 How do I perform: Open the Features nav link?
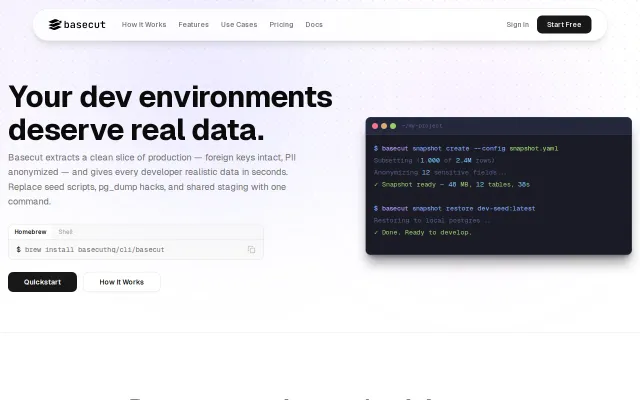193,24
